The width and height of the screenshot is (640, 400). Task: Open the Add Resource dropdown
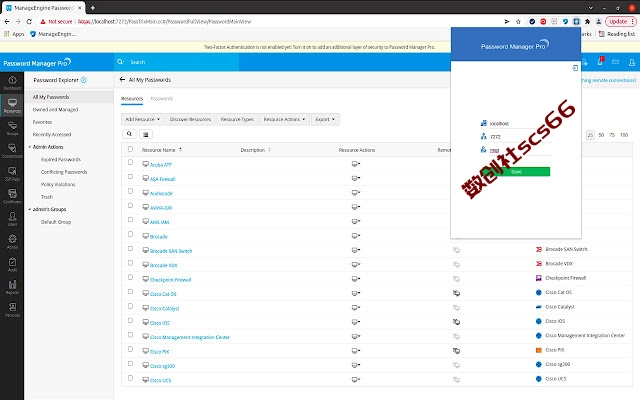pyautogui.click(x=142, y=119)
